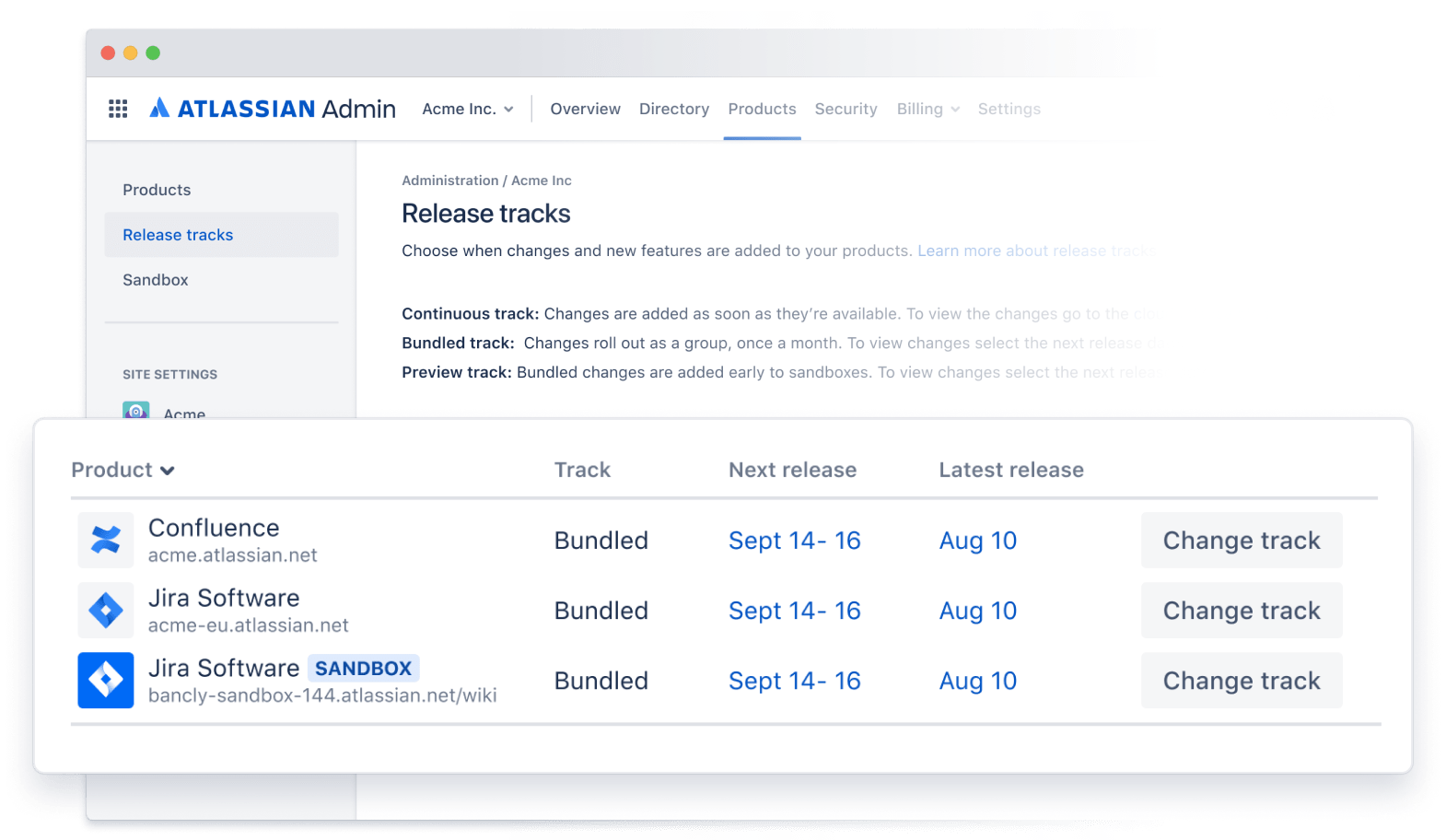Open Confluence's Sept 14-16 next release

(794, 541)
